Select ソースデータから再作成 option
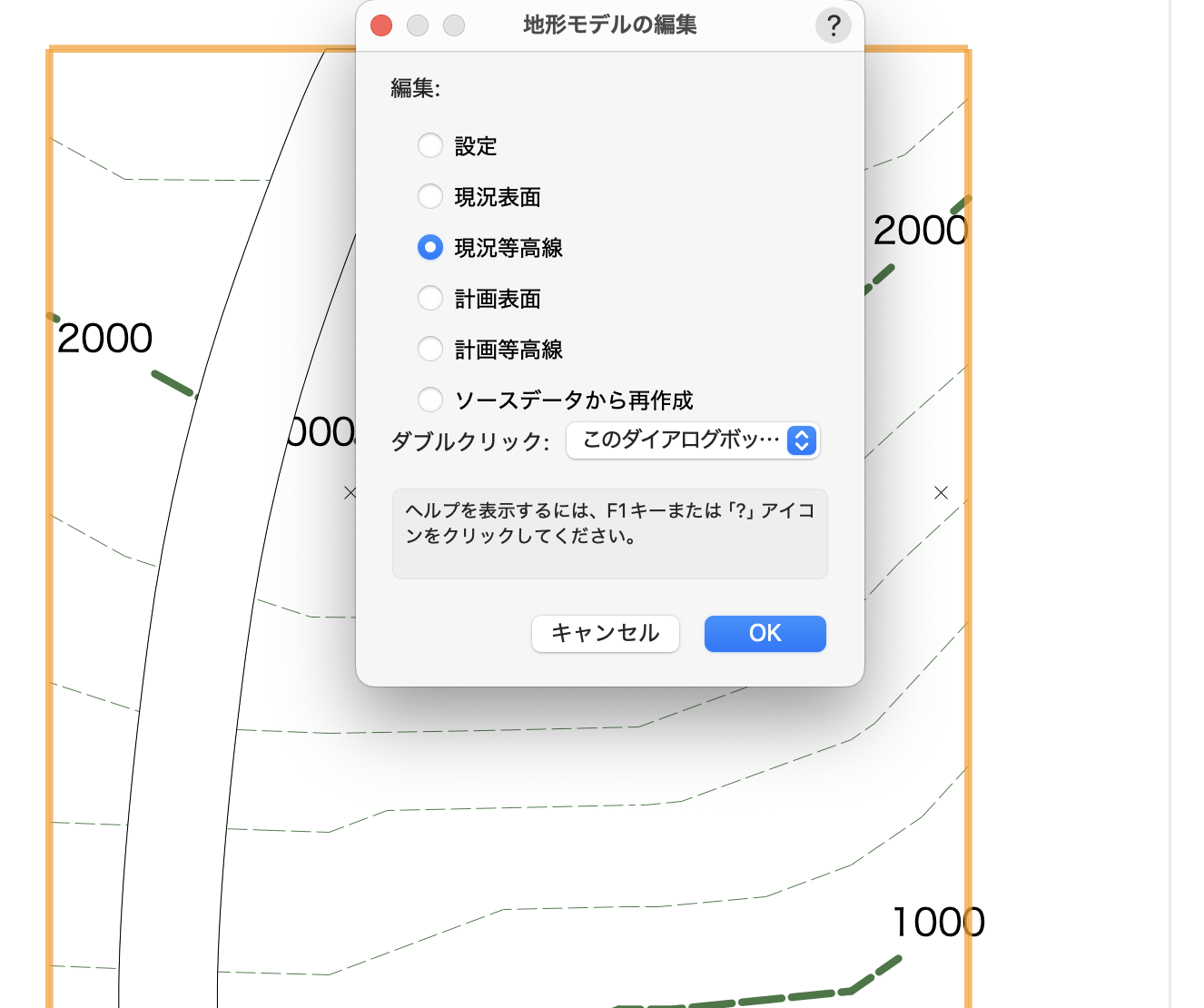1204x1008 pixels. click(430, 400)
